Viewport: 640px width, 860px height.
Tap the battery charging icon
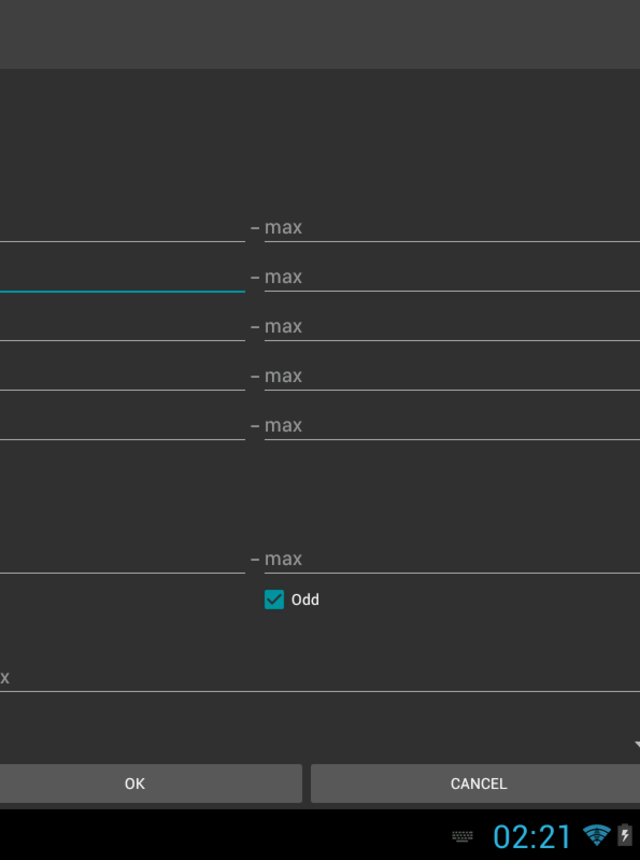[x=625, y=835]
